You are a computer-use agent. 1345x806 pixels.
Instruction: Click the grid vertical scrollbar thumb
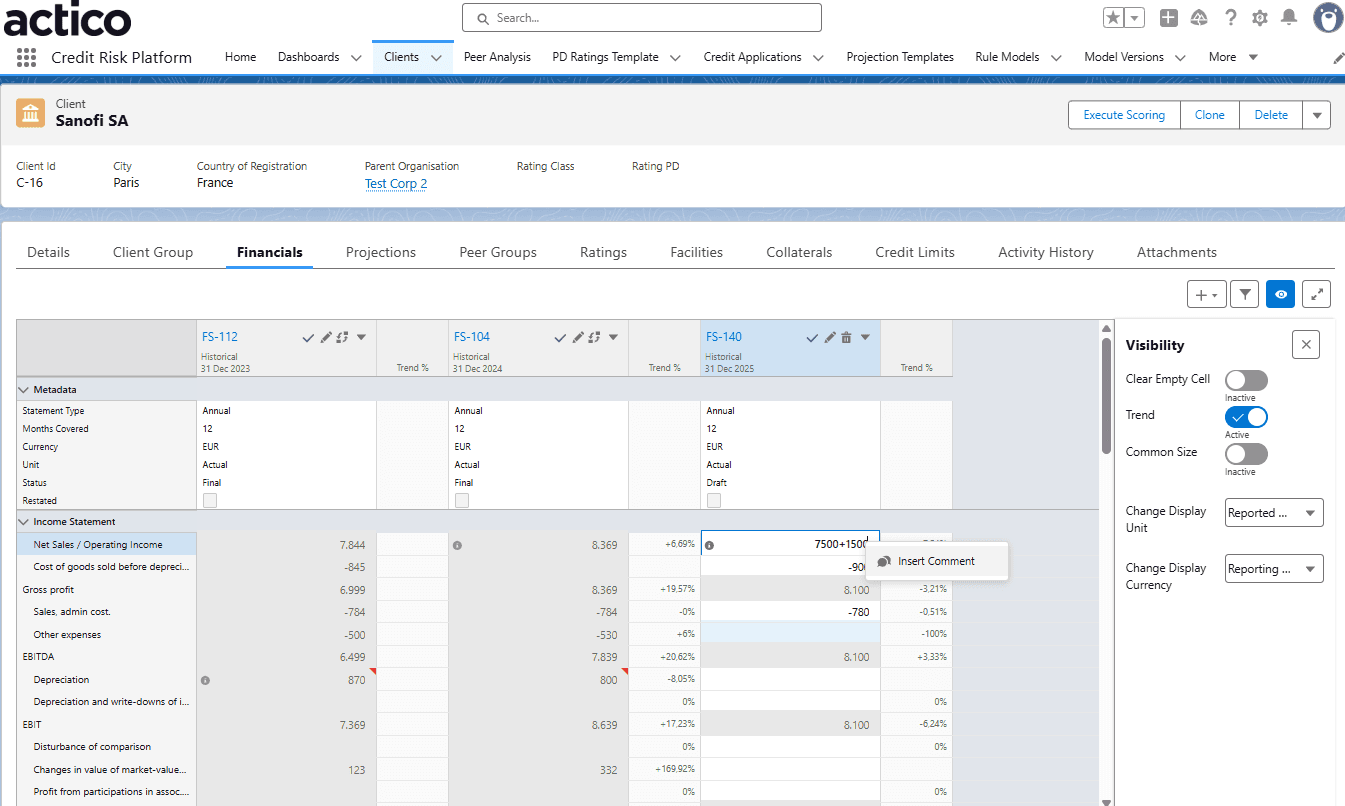coord(1106,395)
